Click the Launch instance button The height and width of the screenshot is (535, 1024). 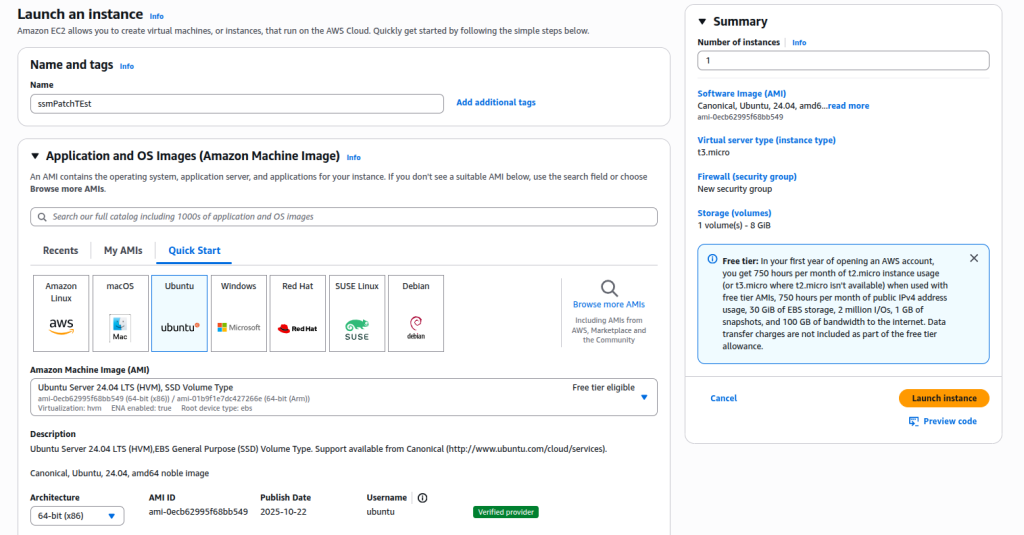[x=944, y=398]
